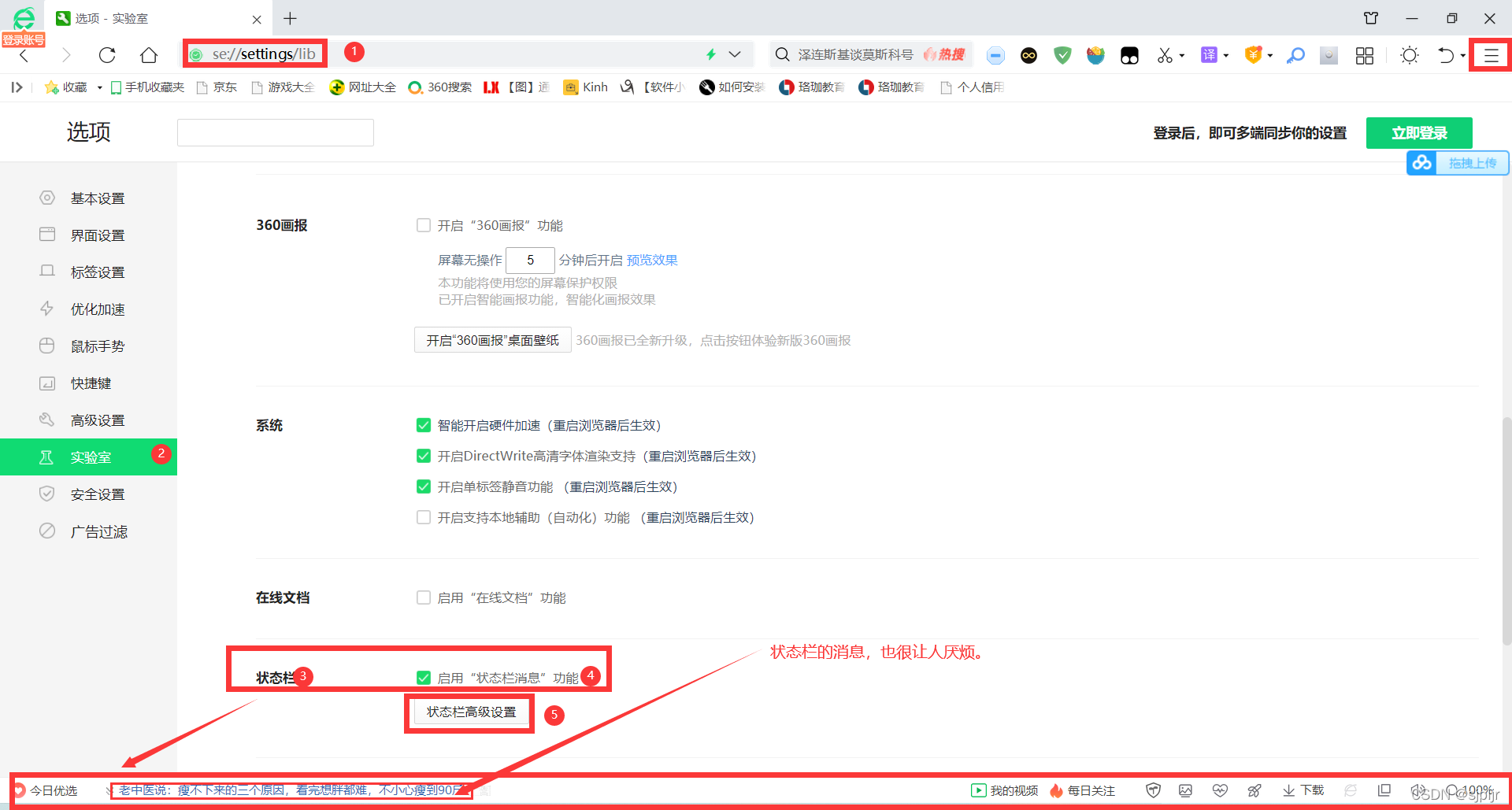Screen dimensions: 1512x810
Task: Click the blue minus circle extension icon
Action: tap(995, 55)
